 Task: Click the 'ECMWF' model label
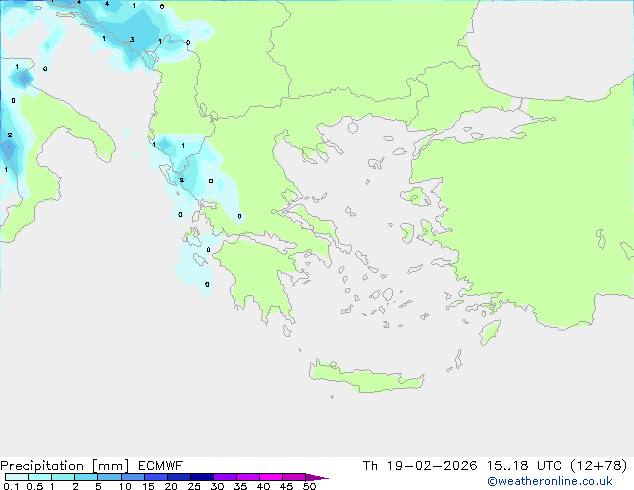click(x=161, y=466)
